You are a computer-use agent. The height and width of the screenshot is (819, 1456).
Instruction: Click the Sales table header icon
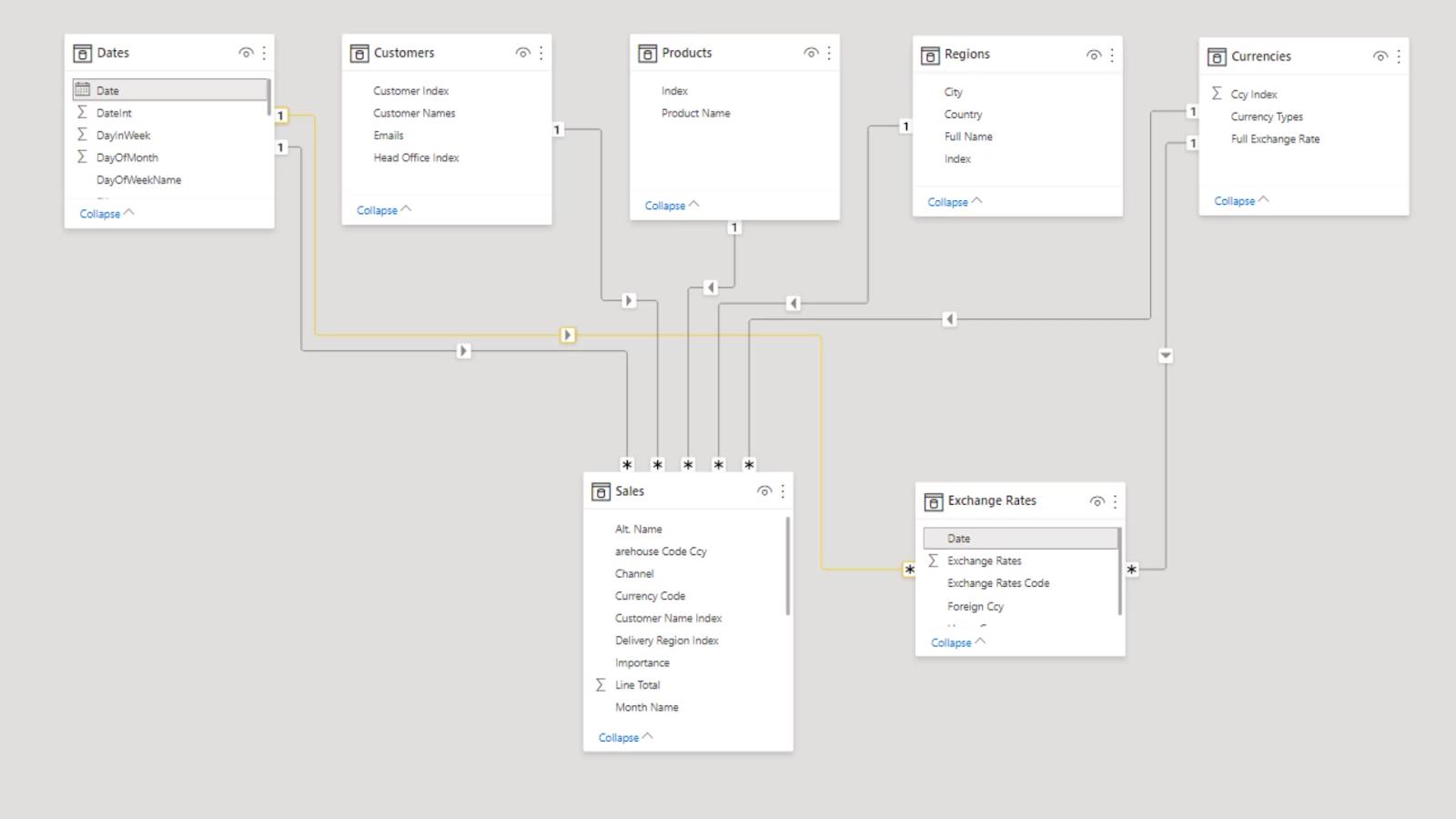601,491
